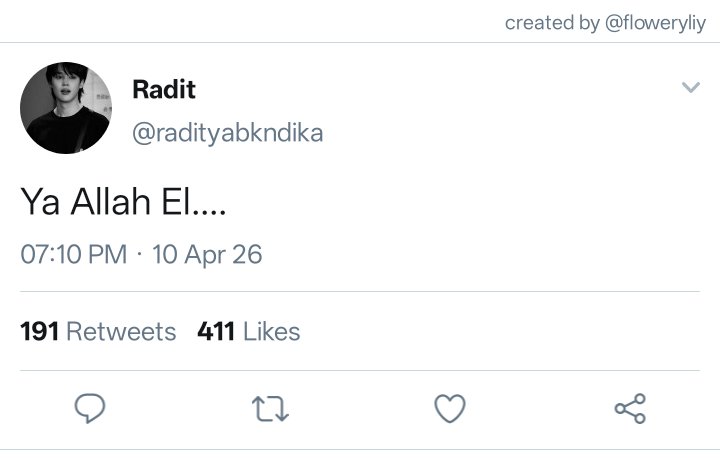Open the Radit display name profile
Image resolution: width=720 pixels, height=460 pixels.
(164, 89)
